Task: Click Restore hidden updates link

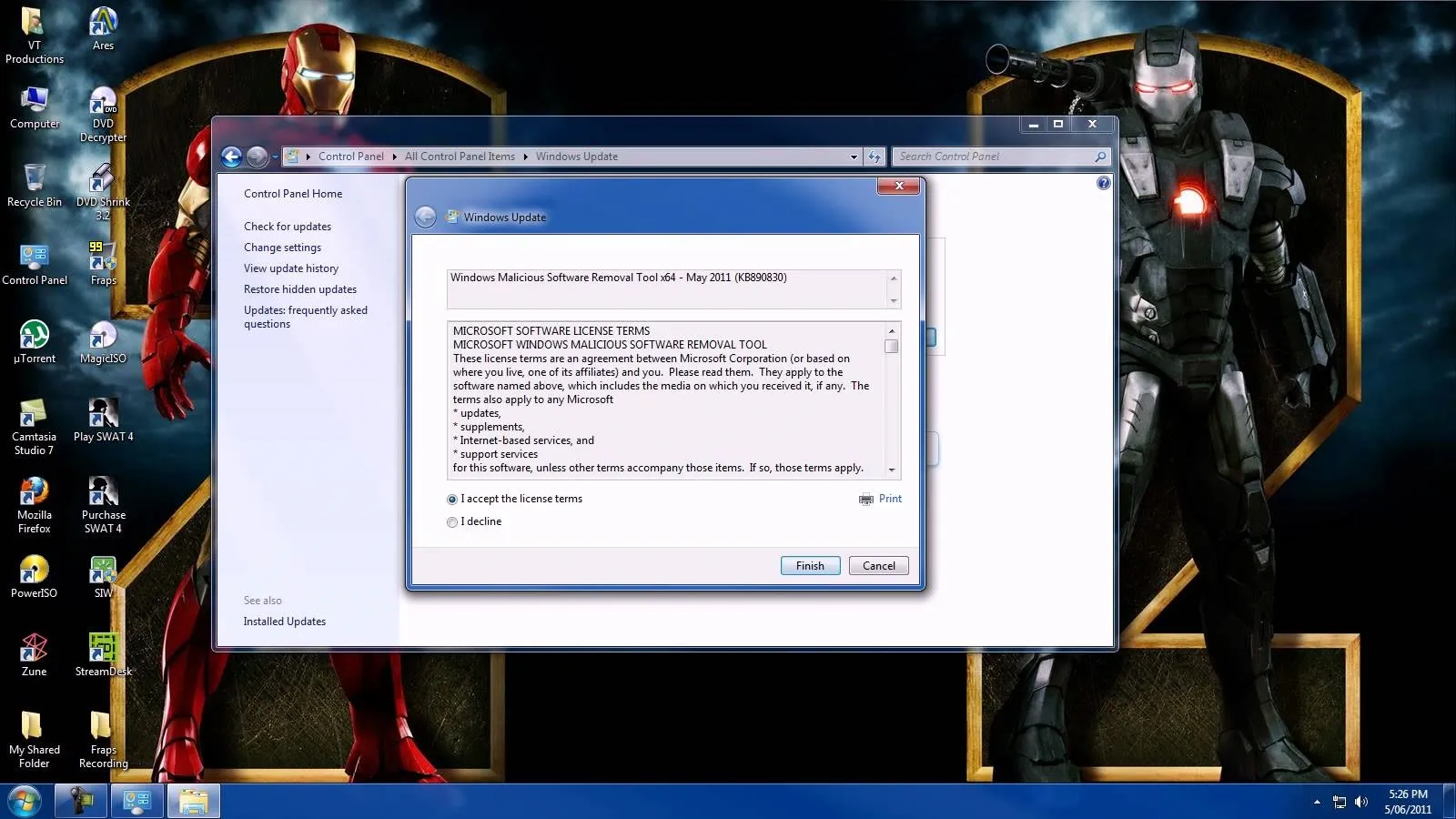Action: point(300,289)
